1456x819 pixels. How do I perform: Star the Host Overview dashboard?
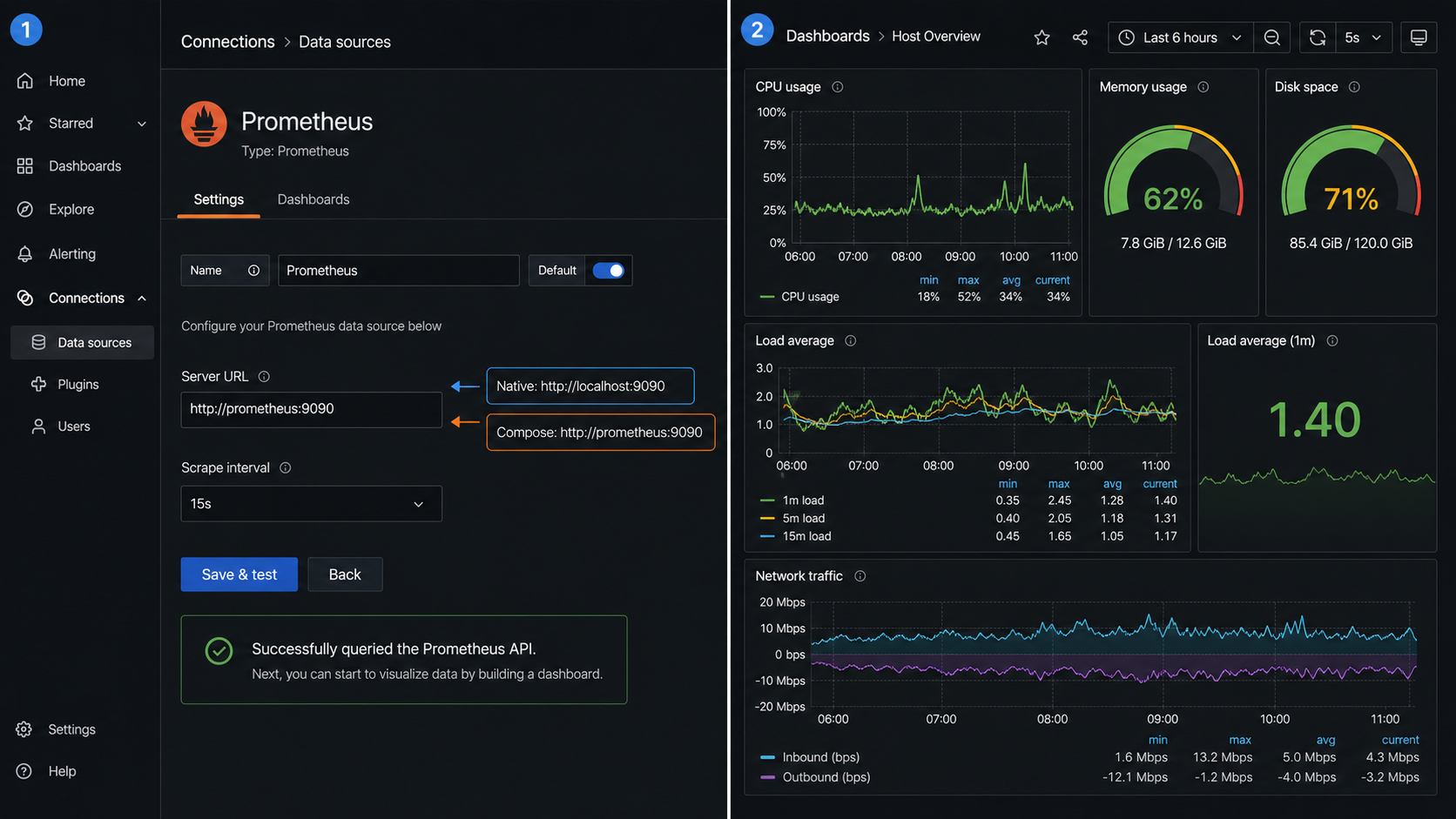click(x=1041, y=37)
